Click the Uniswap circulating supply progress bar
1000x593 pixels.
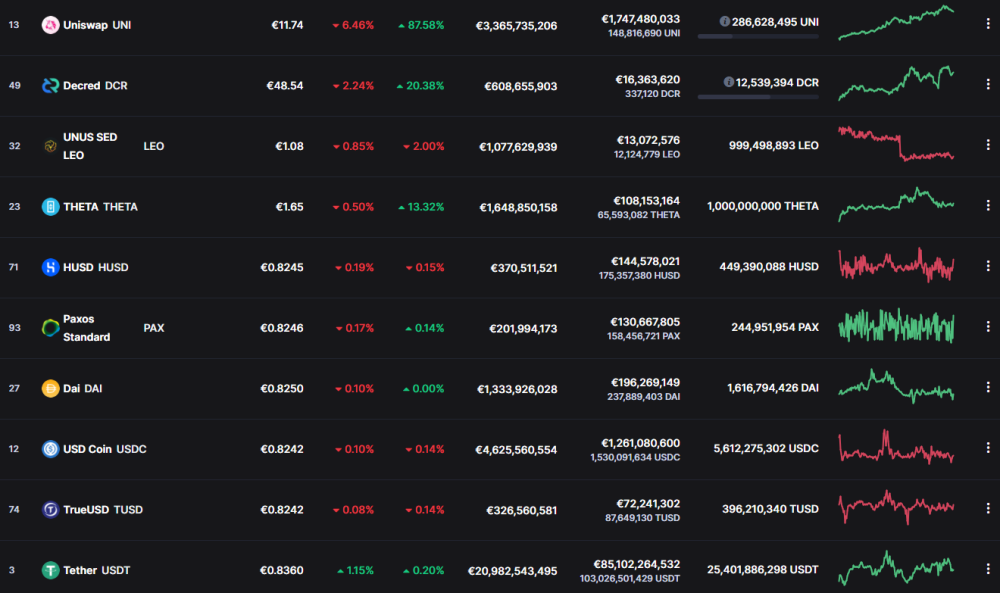(x=758, y=36)
